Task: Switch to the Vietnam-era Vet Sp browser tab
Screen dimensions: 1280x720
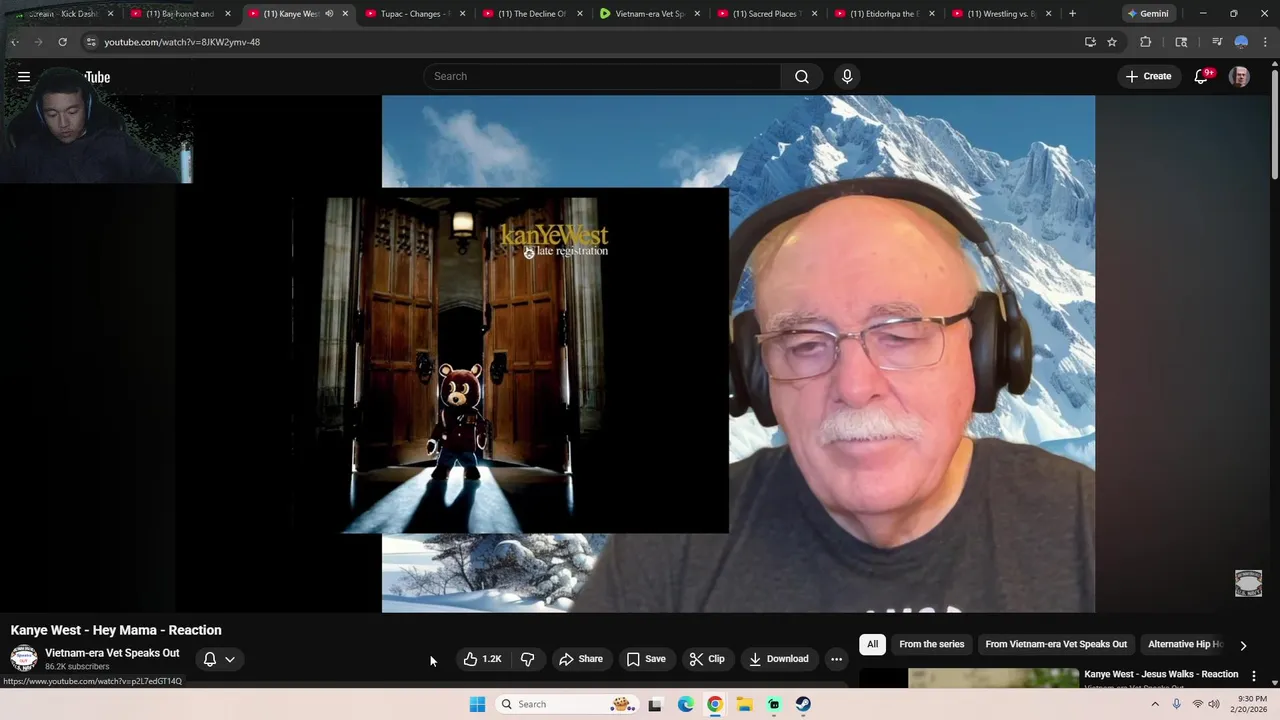Action: click(649, 14)
